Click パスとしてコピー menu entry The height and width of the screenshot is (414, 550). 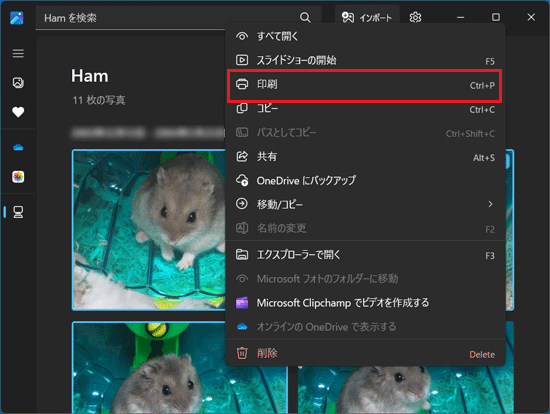tap(365, 133)
